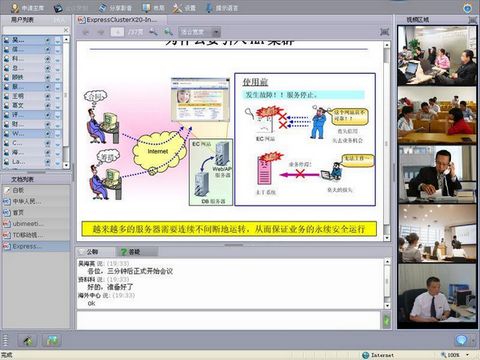This screenshot has height=360, width=480.
Task: Click the fullscreen icon at document toolbar right
Action: [x=385, y=32]
